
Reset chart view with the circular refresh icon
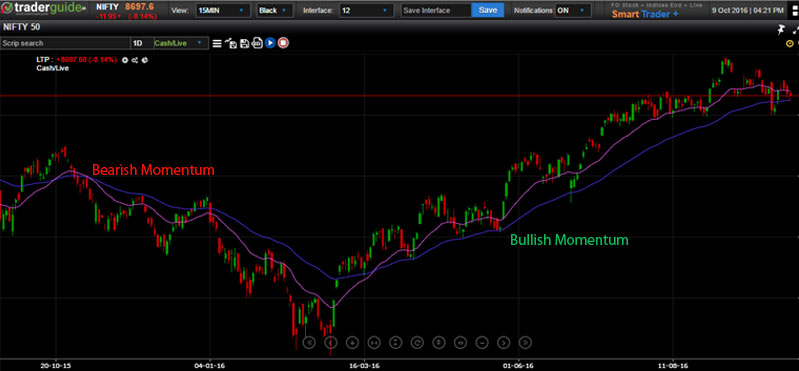point(417,342)
